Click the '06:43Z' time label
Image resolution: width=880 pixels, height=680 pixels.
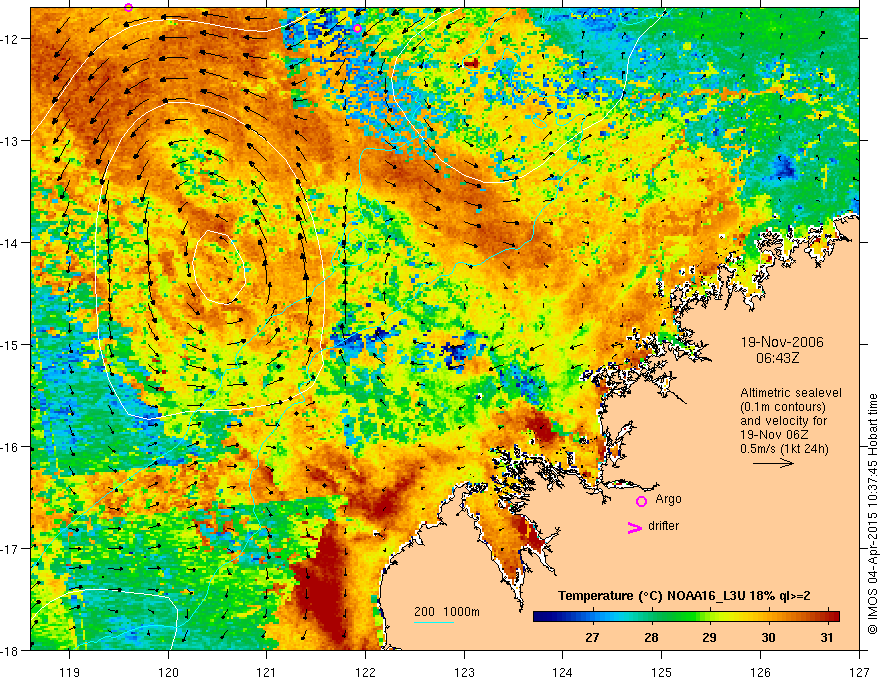tap(777, 357)
